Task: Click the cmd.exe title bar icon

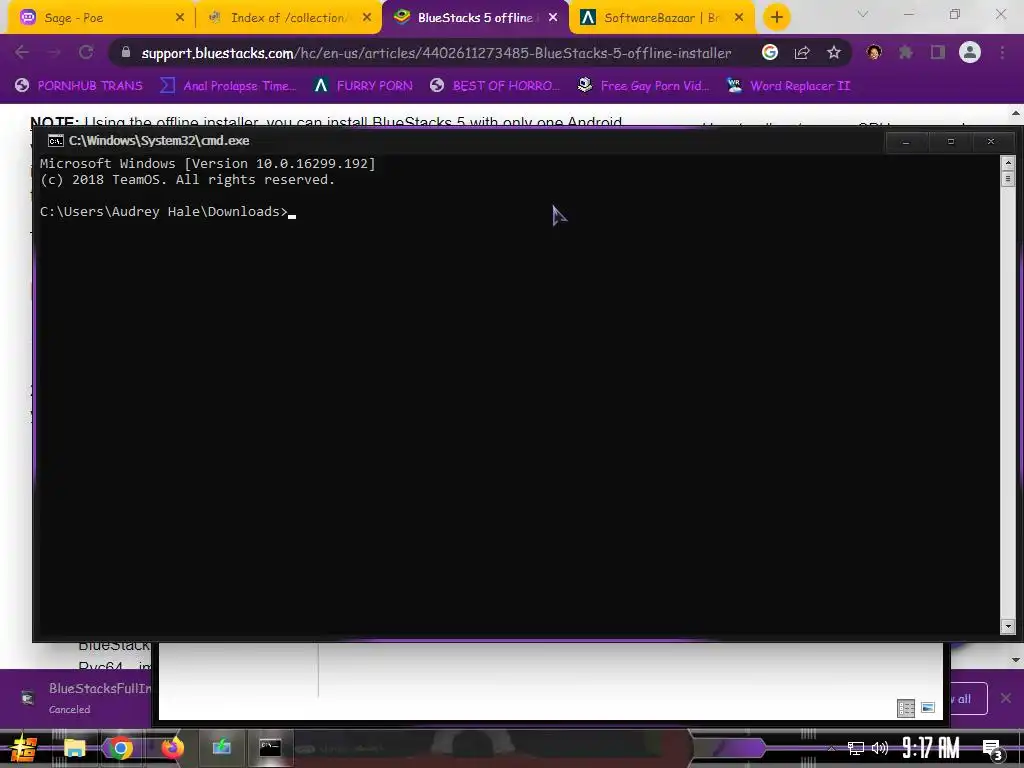Action: tap(56, 140)
